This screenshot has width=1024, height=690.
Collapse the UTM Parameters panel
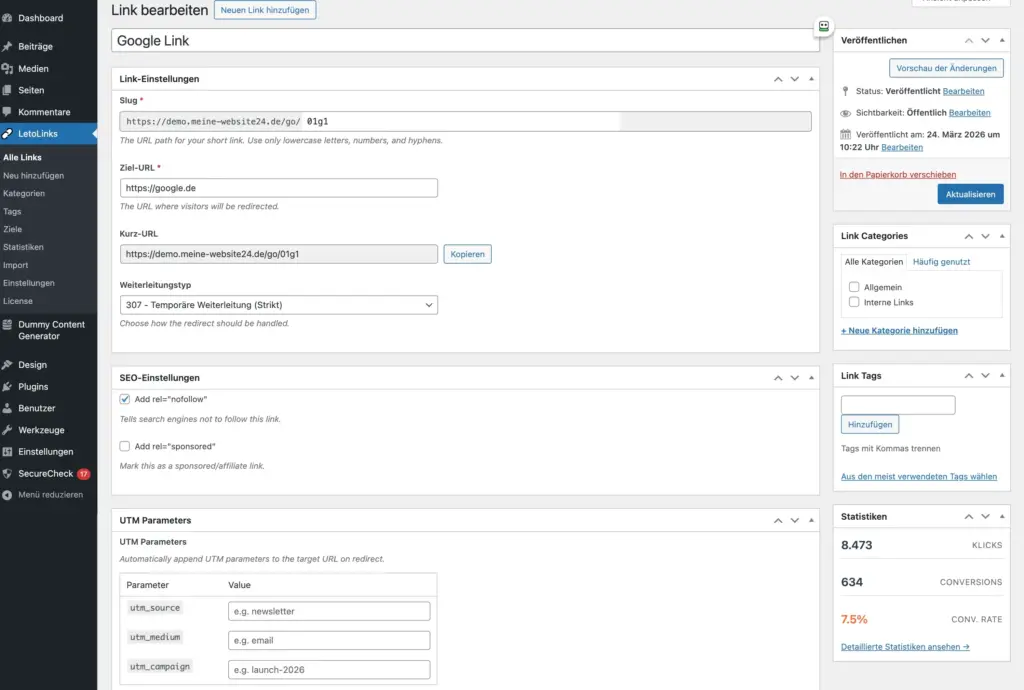pos(811,520)
